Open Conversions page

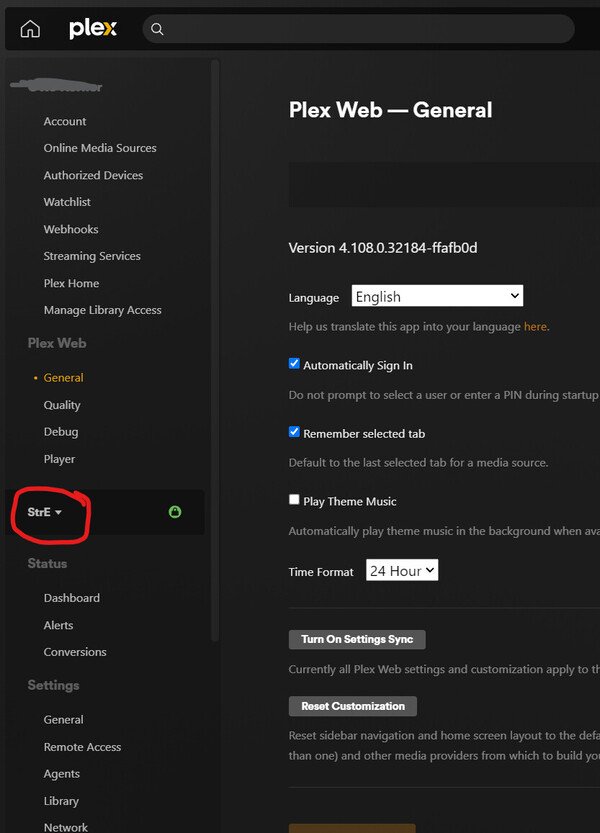(75, 652)
